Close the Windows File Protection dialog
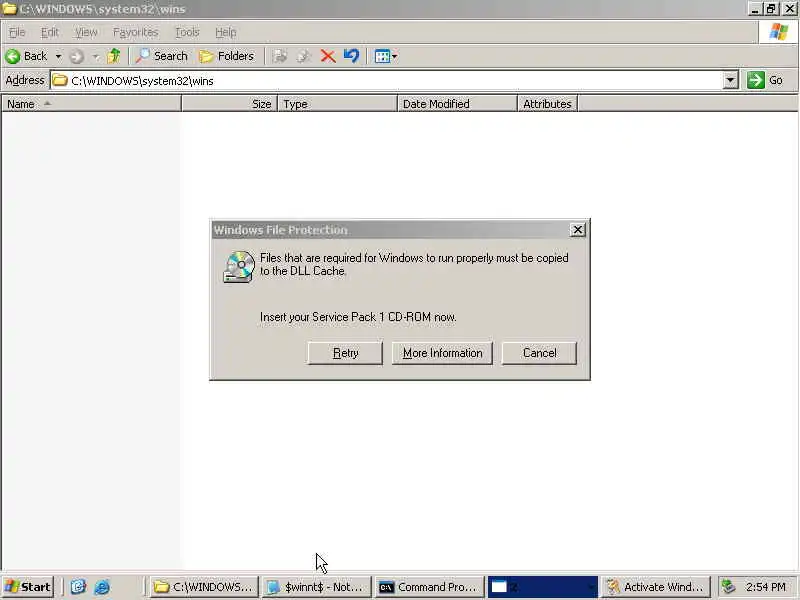 [x=578, y=230]
